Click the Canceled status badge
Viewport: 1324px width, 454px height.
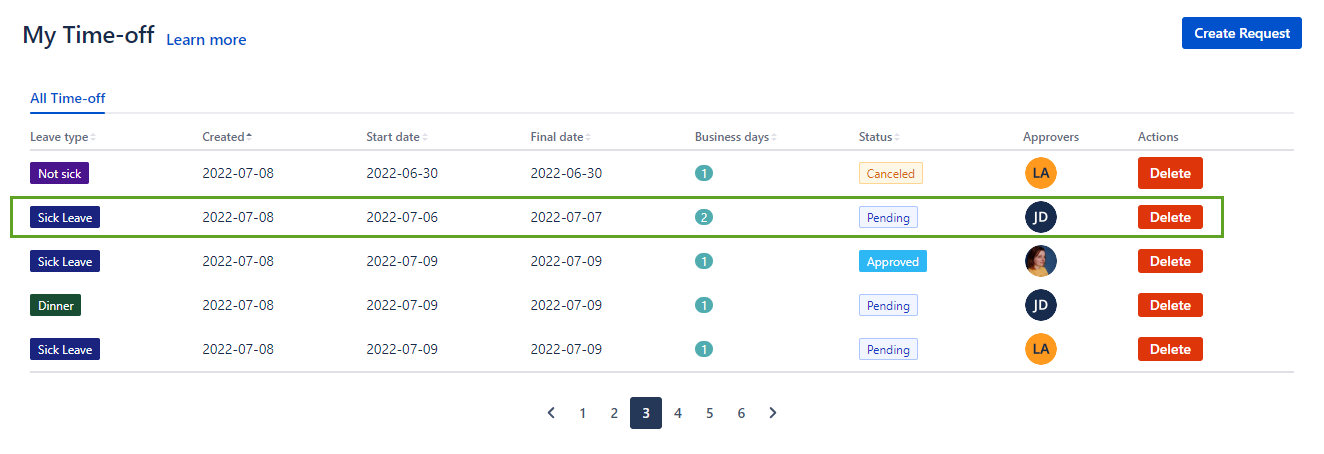890,173
